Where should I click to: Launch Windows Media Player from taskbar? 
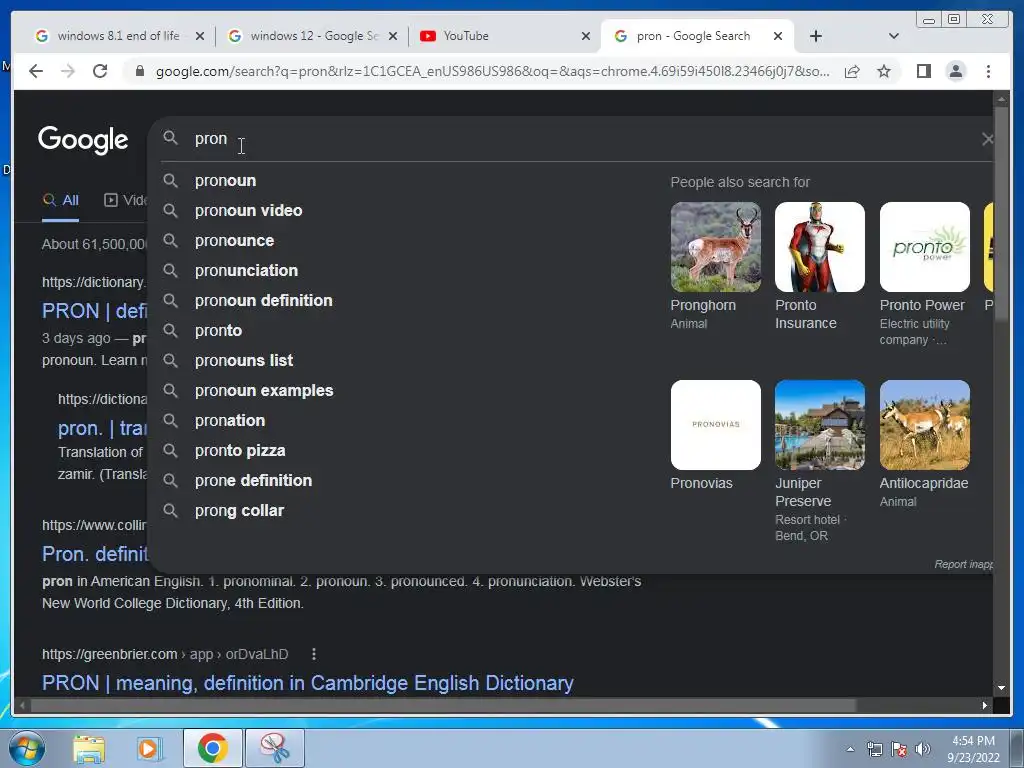pos(149,749)
